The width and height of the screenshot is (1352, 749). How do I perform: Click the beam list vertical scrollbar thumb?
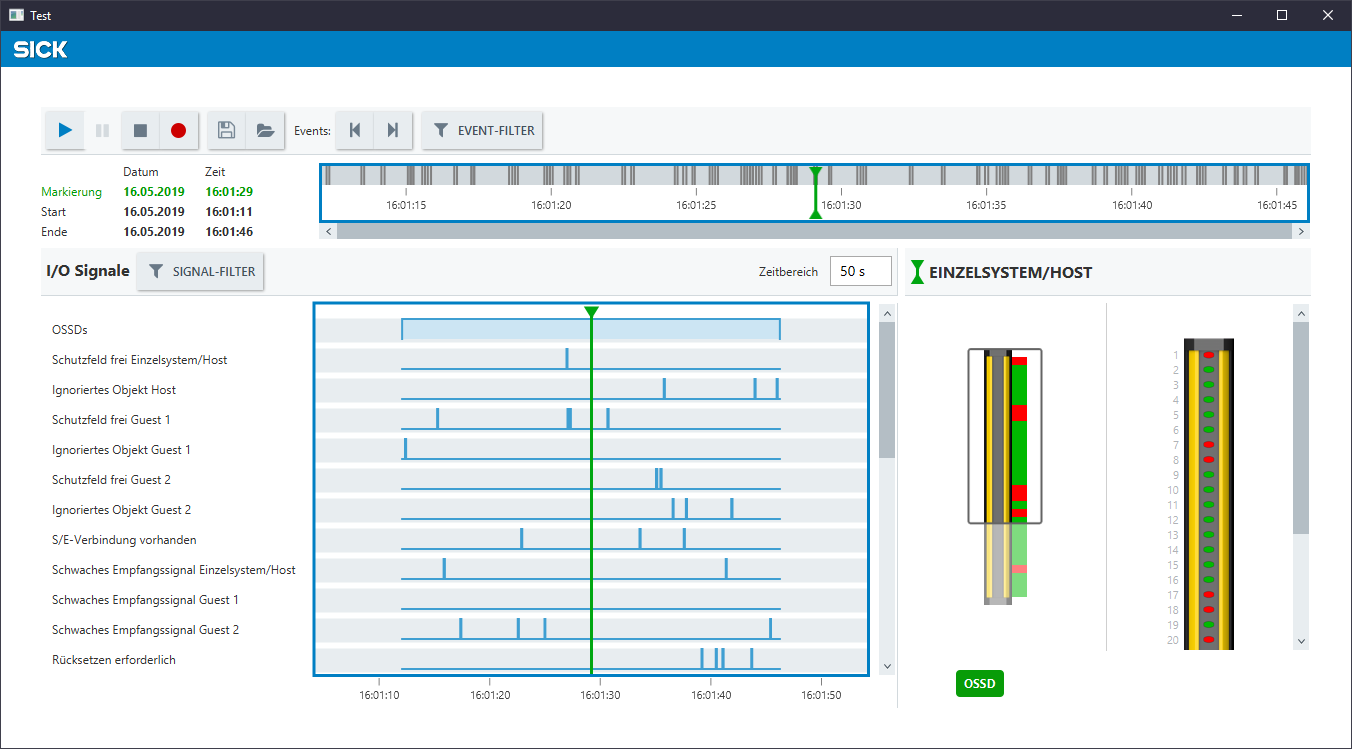(x=1301, y=427)
